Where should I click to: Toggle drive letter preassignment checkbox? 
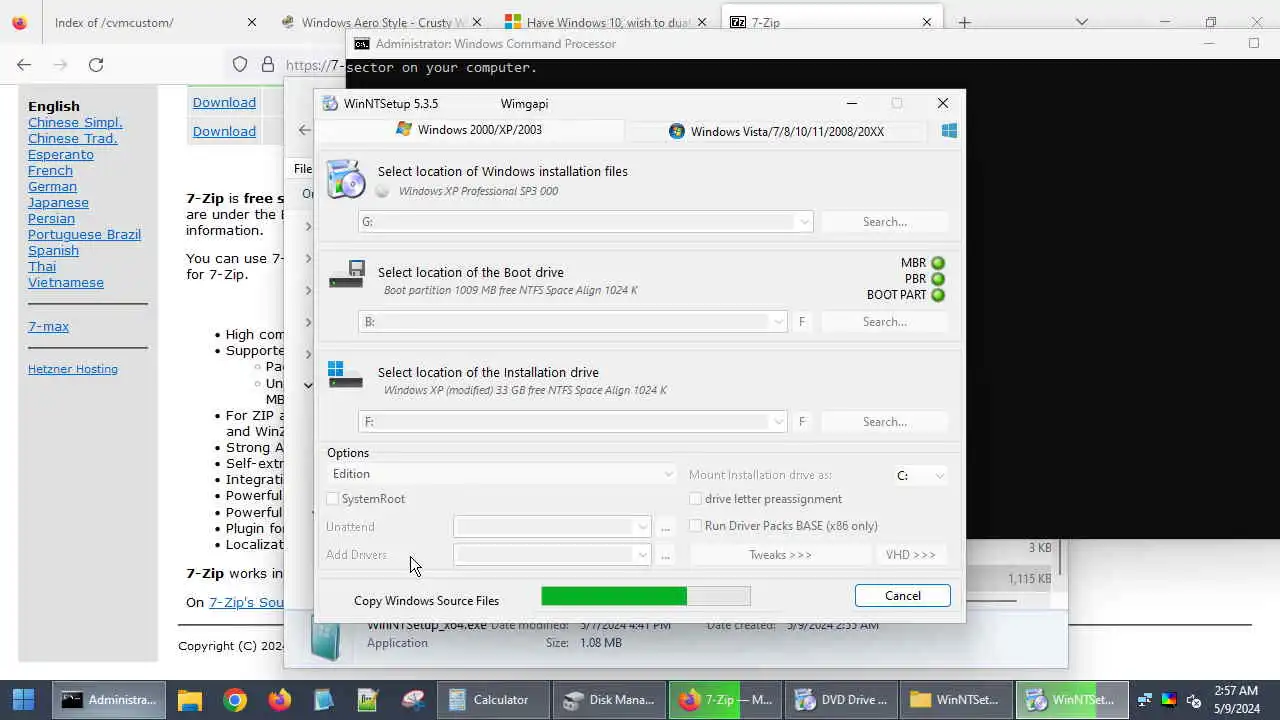pos(696,499)
